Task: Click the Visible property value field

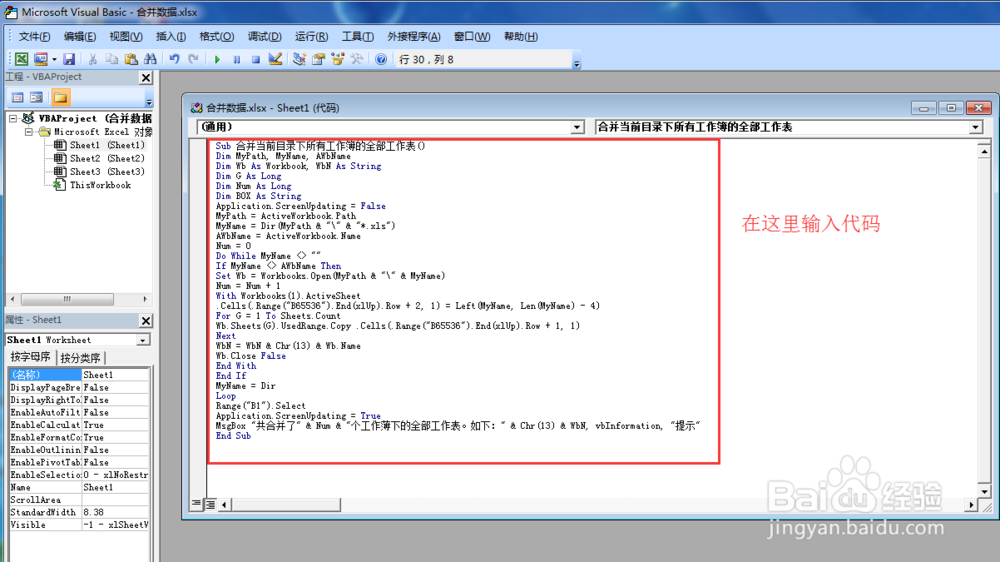Action: pos(115,525)
